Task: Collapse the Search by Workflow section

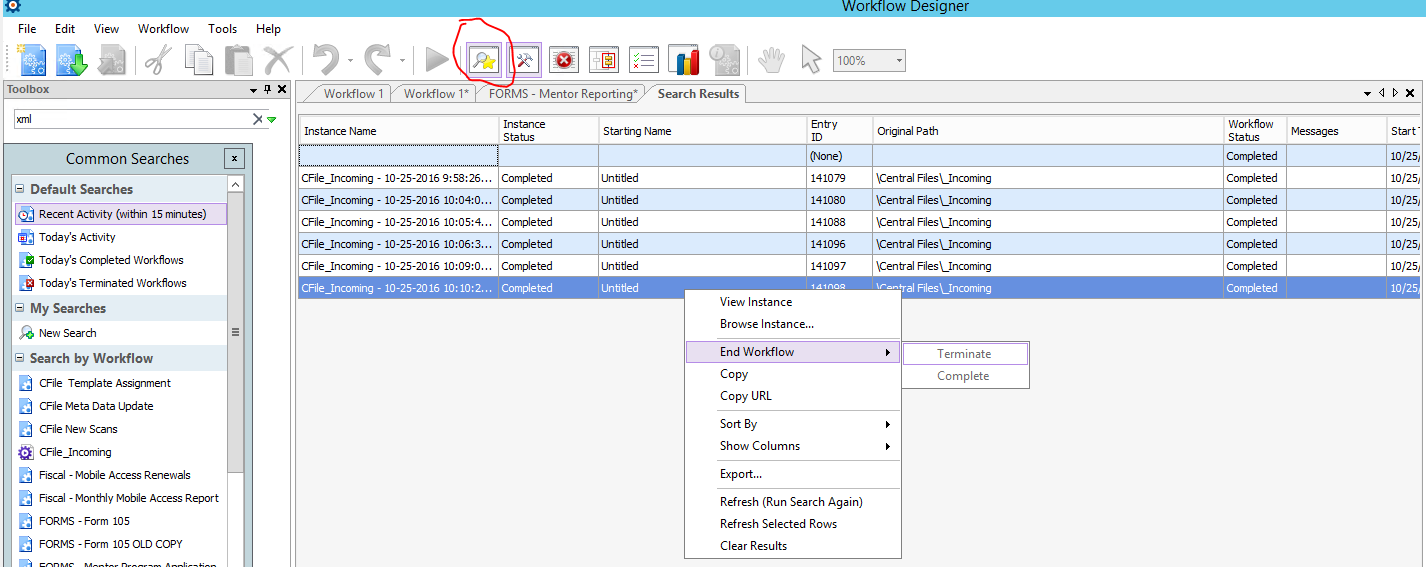Action: (x=20, y=358)
